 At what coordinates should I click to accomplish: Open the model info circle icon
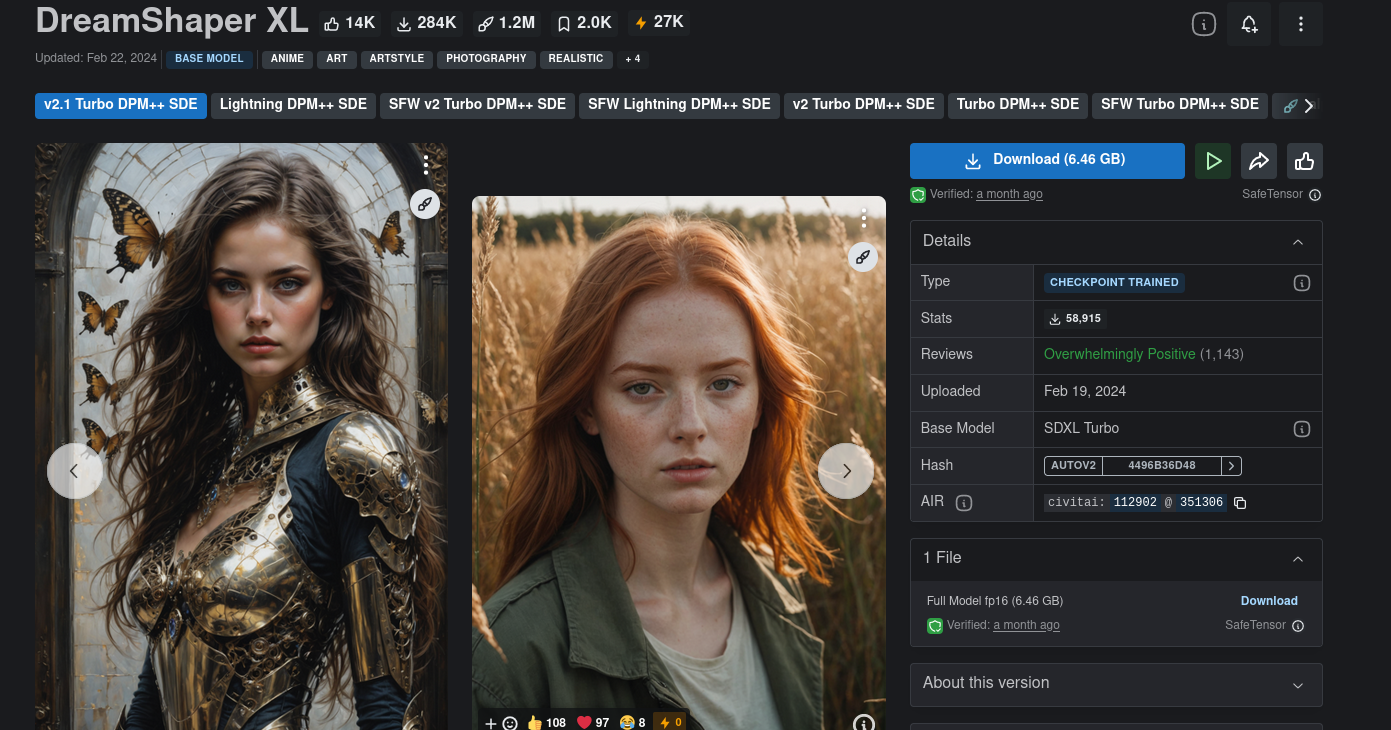coord(1204,24)
